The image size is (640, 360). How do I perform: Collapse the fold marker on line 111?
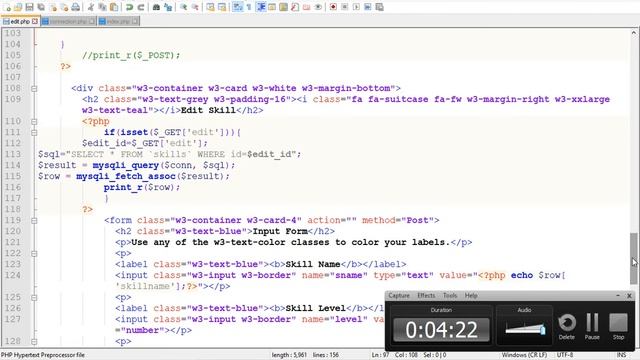(x=34, y=133)
